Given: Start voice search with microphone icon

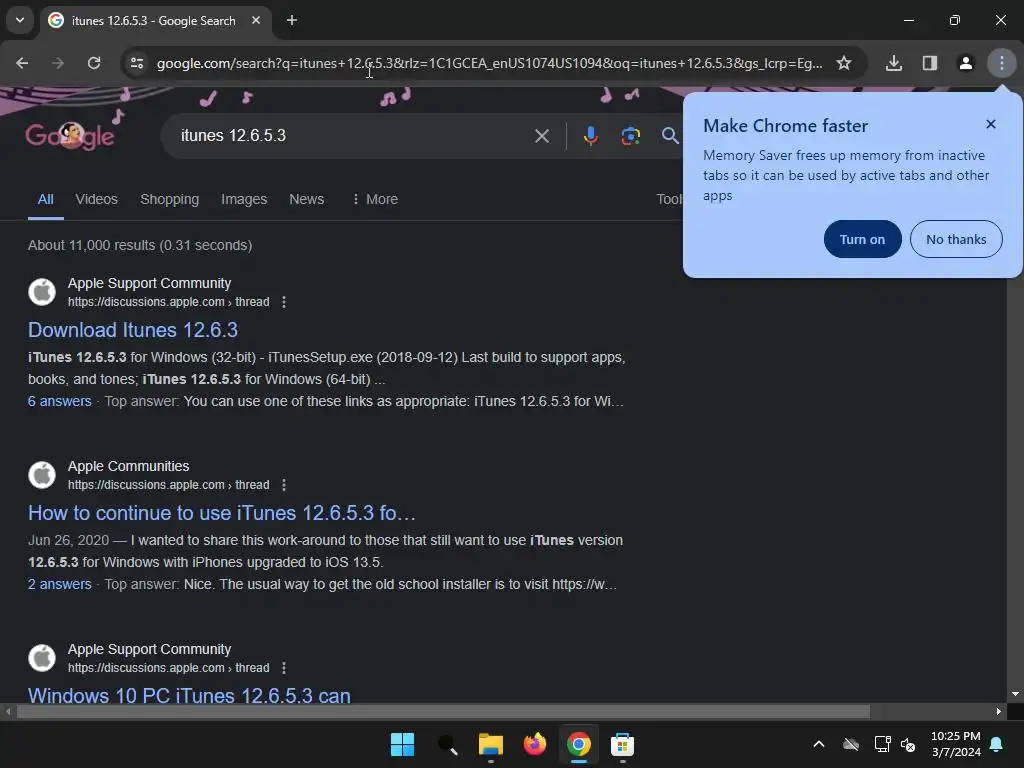Looking at the screenshot, I should (x=590, y=136).
